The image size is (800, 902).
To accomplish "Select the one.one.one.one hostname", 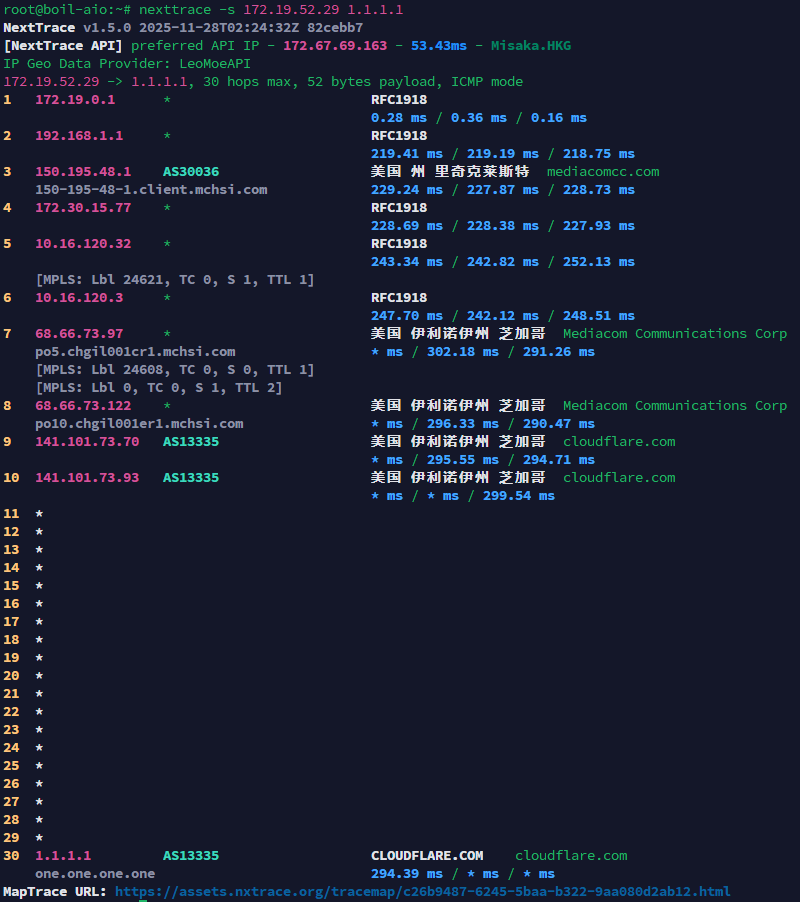I will (95, 874).
